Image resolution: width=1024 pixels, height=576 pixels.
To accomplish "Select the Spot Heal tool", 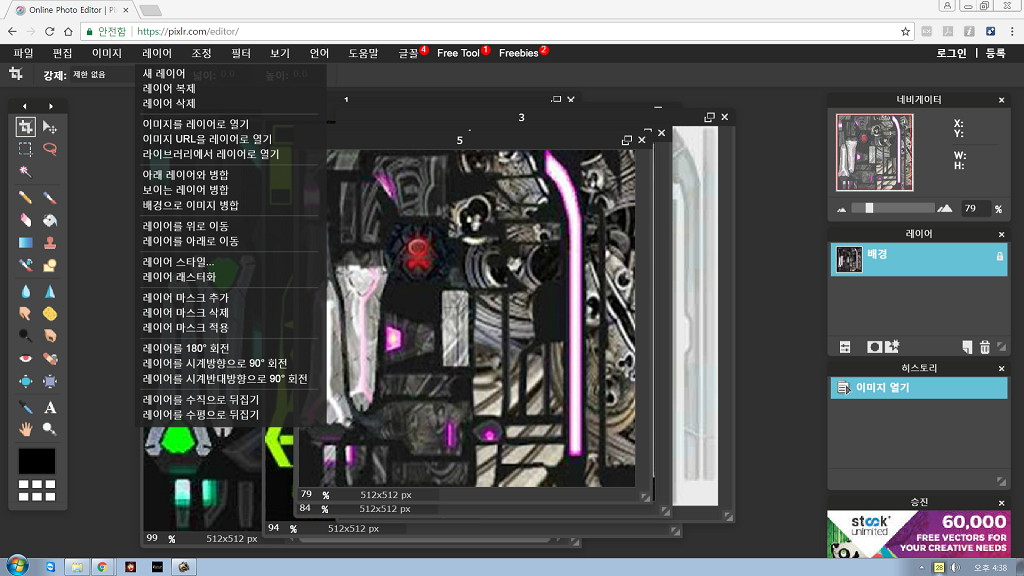I will pos(50,359).
